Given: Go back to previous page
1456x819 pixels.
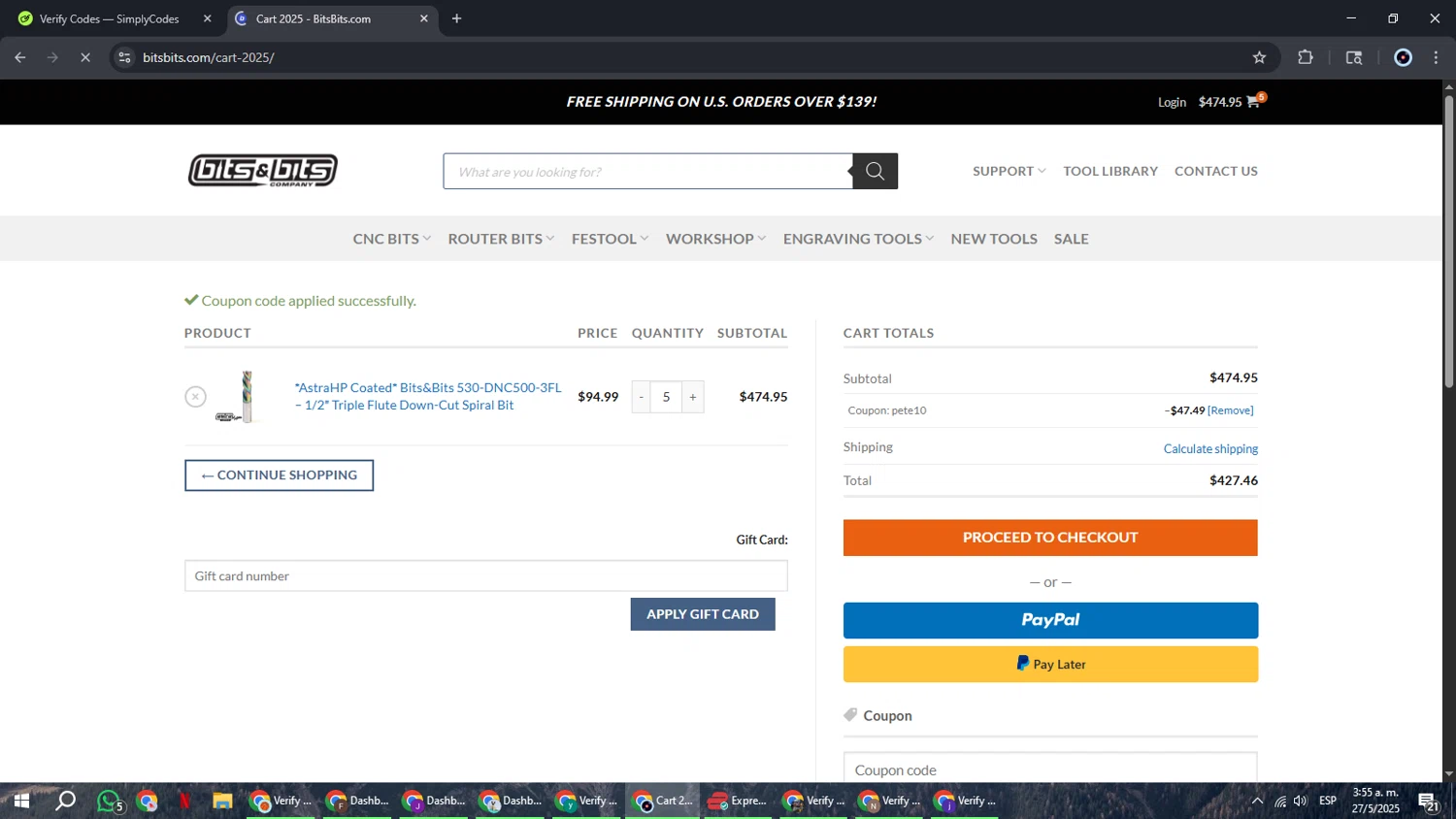Looking at the screenshot, I should (x=20, y=57).
